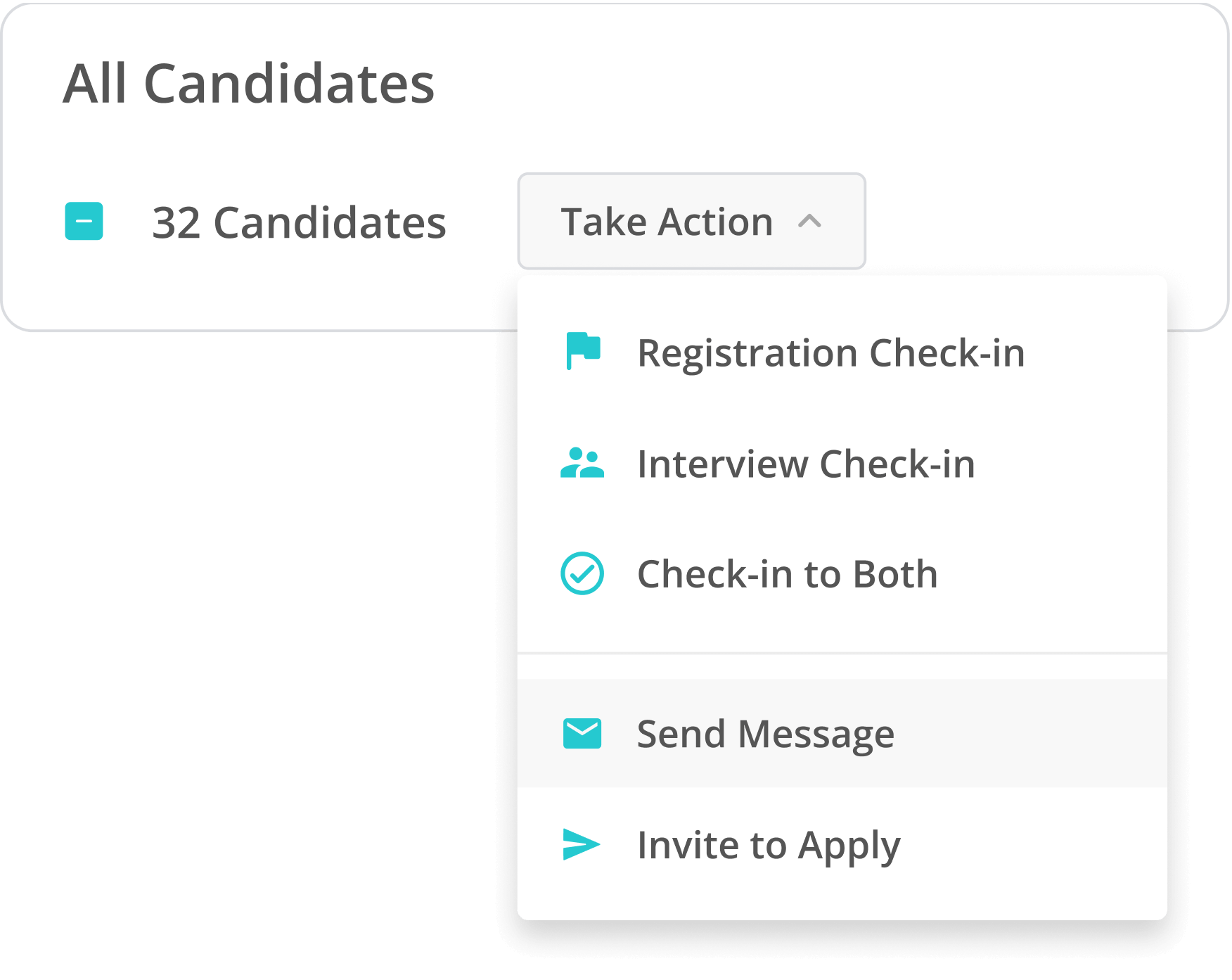The image size is (1232, 980).
Task: Click the envelope icon for Send Message
Action: point(582,734)
